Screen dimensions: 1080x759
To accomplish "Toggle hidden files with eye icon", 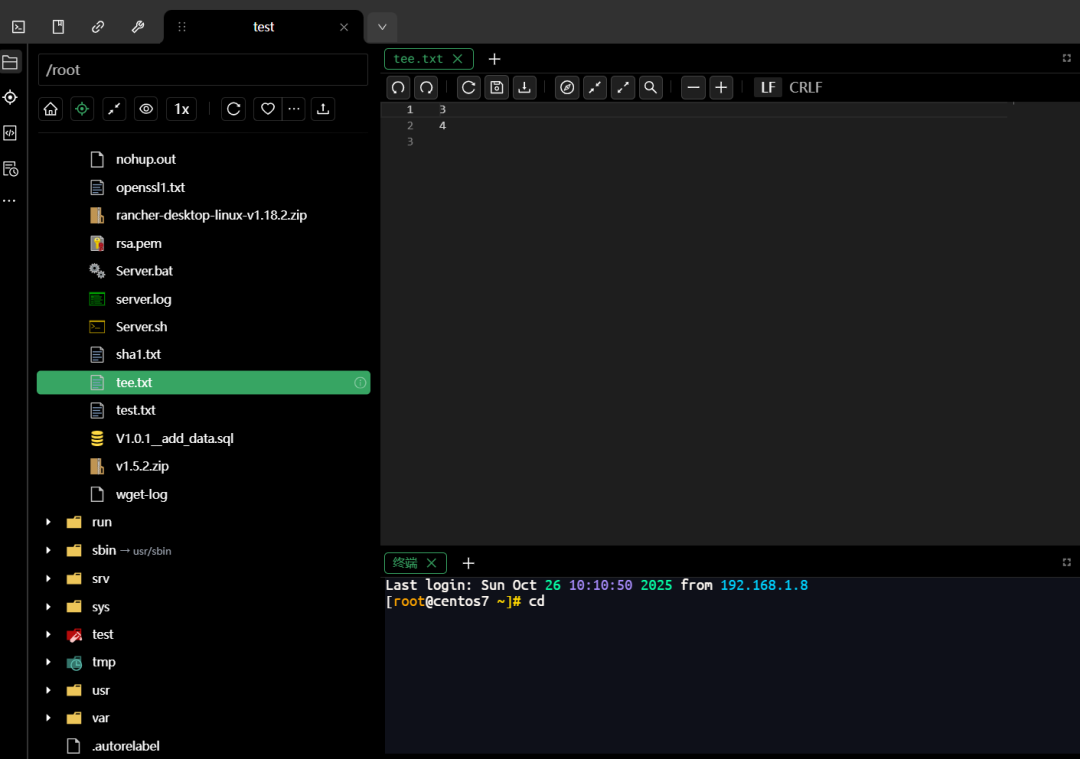I will (x=146, y=109).
